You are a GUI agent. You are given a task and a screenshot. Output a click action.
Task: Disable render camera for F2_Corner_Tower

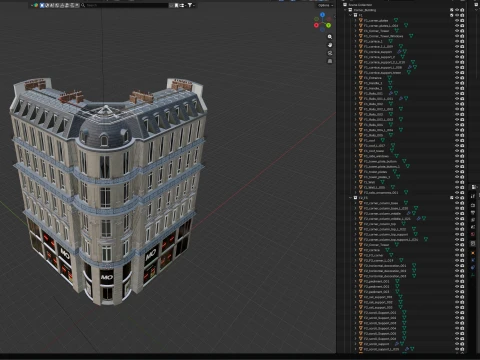pyautogui.click(x=462, y=245)
